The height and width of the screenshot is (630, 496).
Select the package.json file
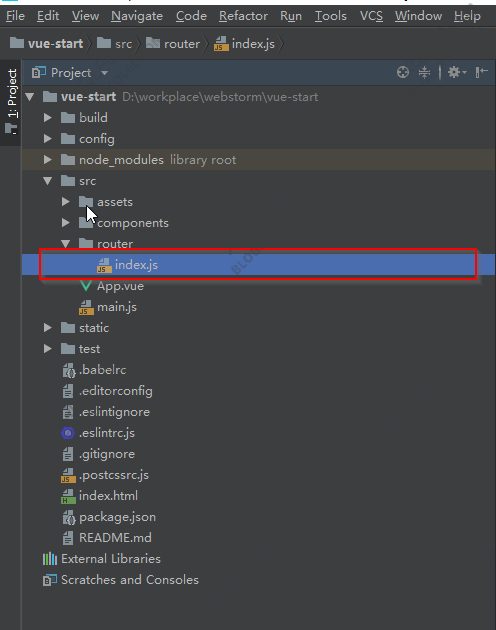point(109,517)
